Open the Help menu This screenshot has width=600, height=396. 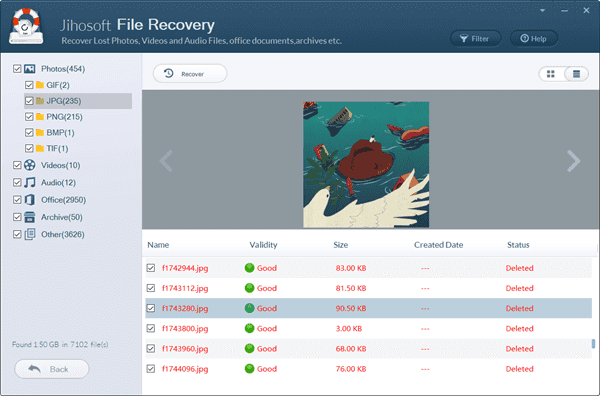(x=533, y=39)
